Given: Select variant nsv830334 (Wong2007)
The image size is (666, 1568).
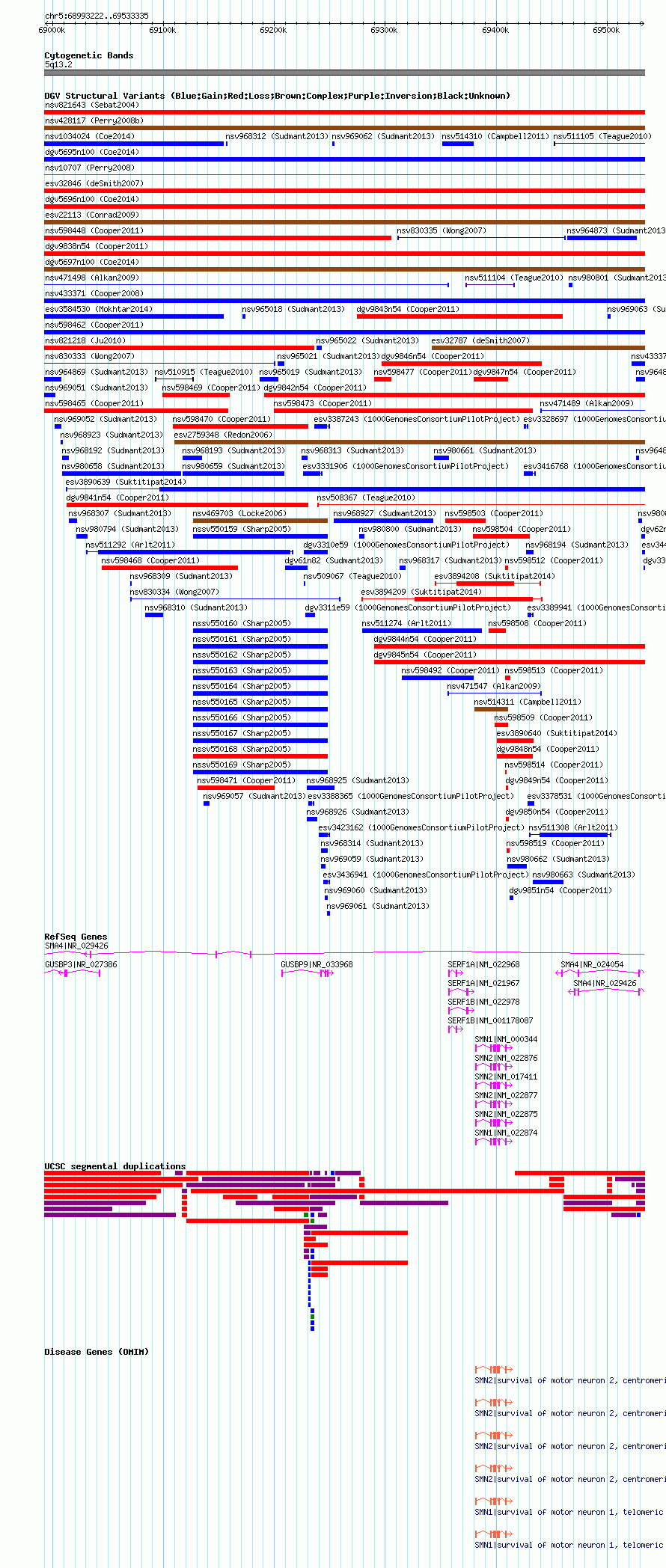Looking at the screenshot, I should pyautogui.click(x=174, y=592).
